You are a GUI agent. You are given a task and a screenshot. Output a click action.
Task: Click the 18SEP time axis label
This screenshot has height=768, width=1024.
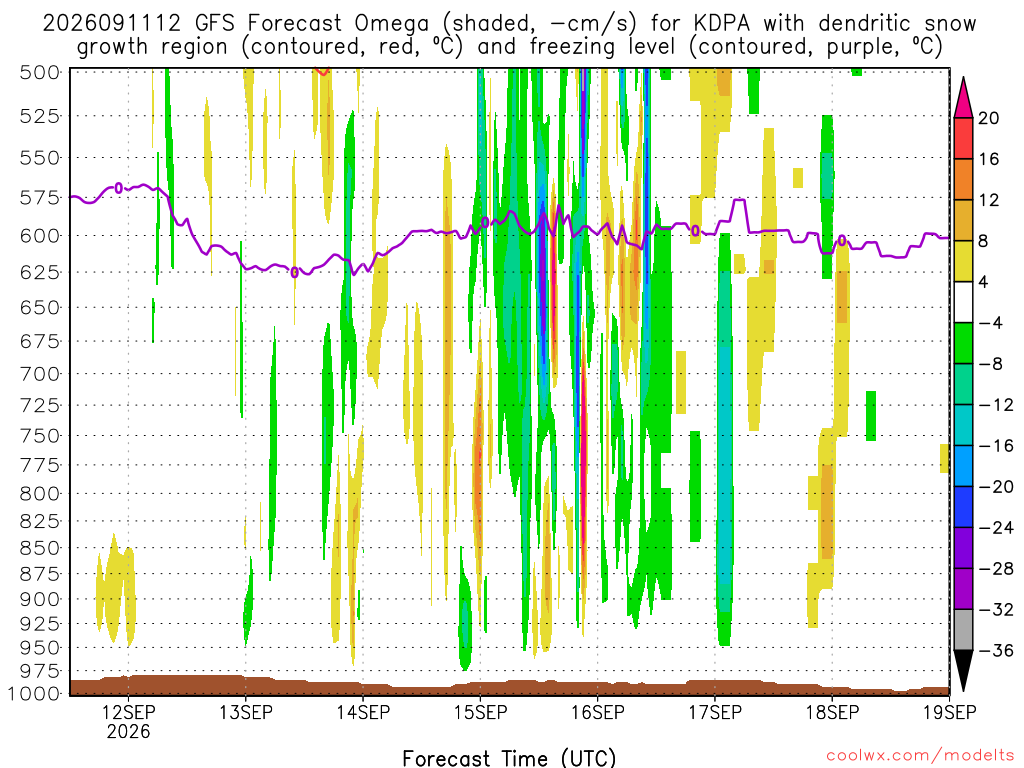pos(832,712)
